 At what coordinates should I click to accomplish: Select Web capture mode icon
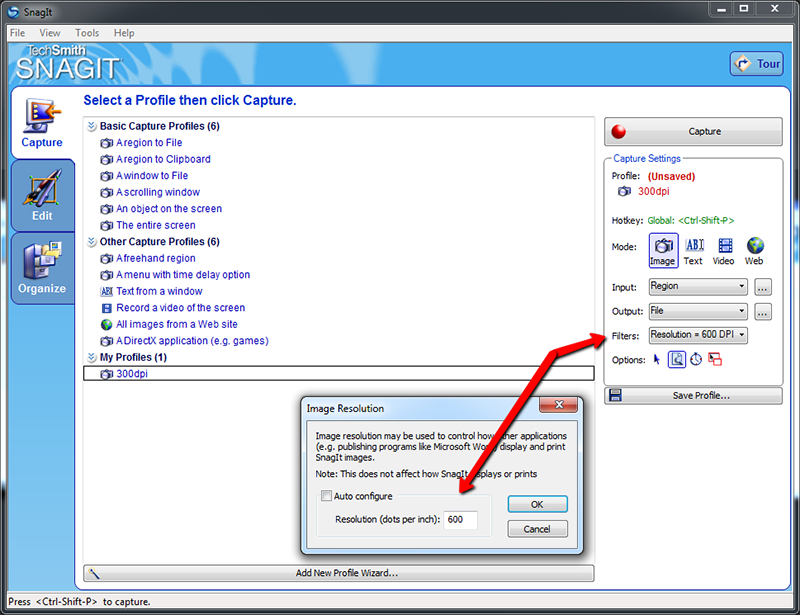click(755, 251)
